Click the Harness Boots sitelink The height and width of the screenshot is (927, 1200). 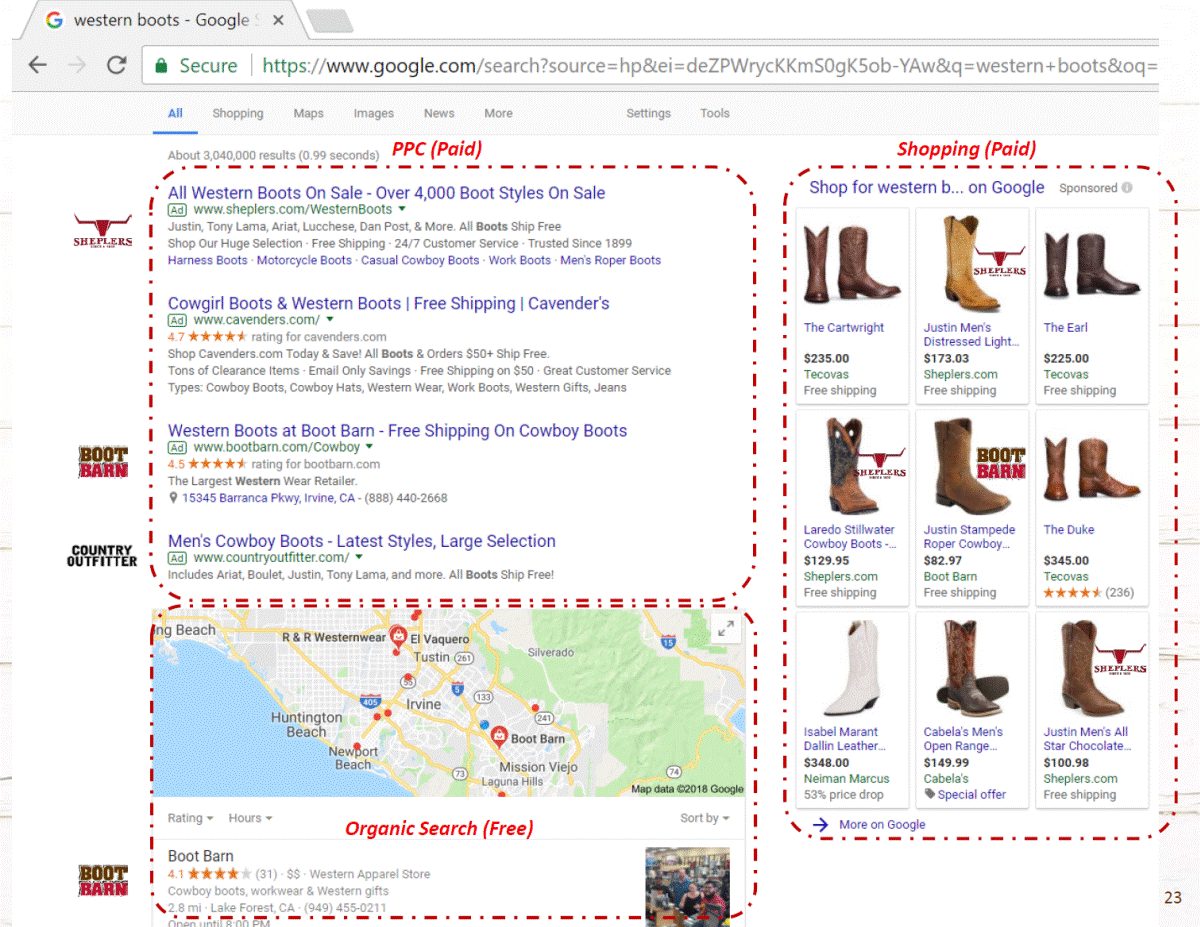coord(207,260)
